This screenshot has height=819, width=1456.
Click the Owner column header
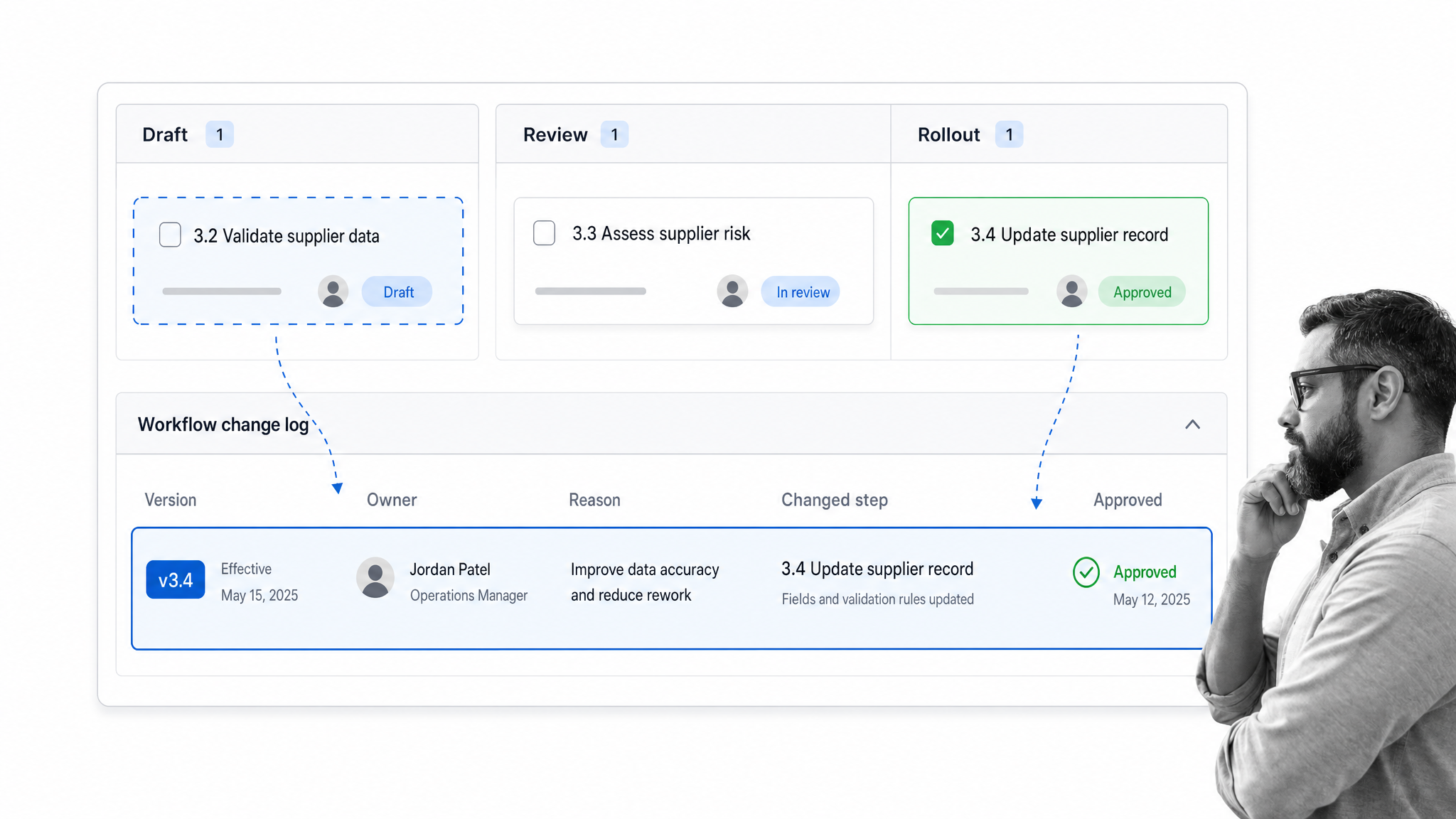point(392,500)
